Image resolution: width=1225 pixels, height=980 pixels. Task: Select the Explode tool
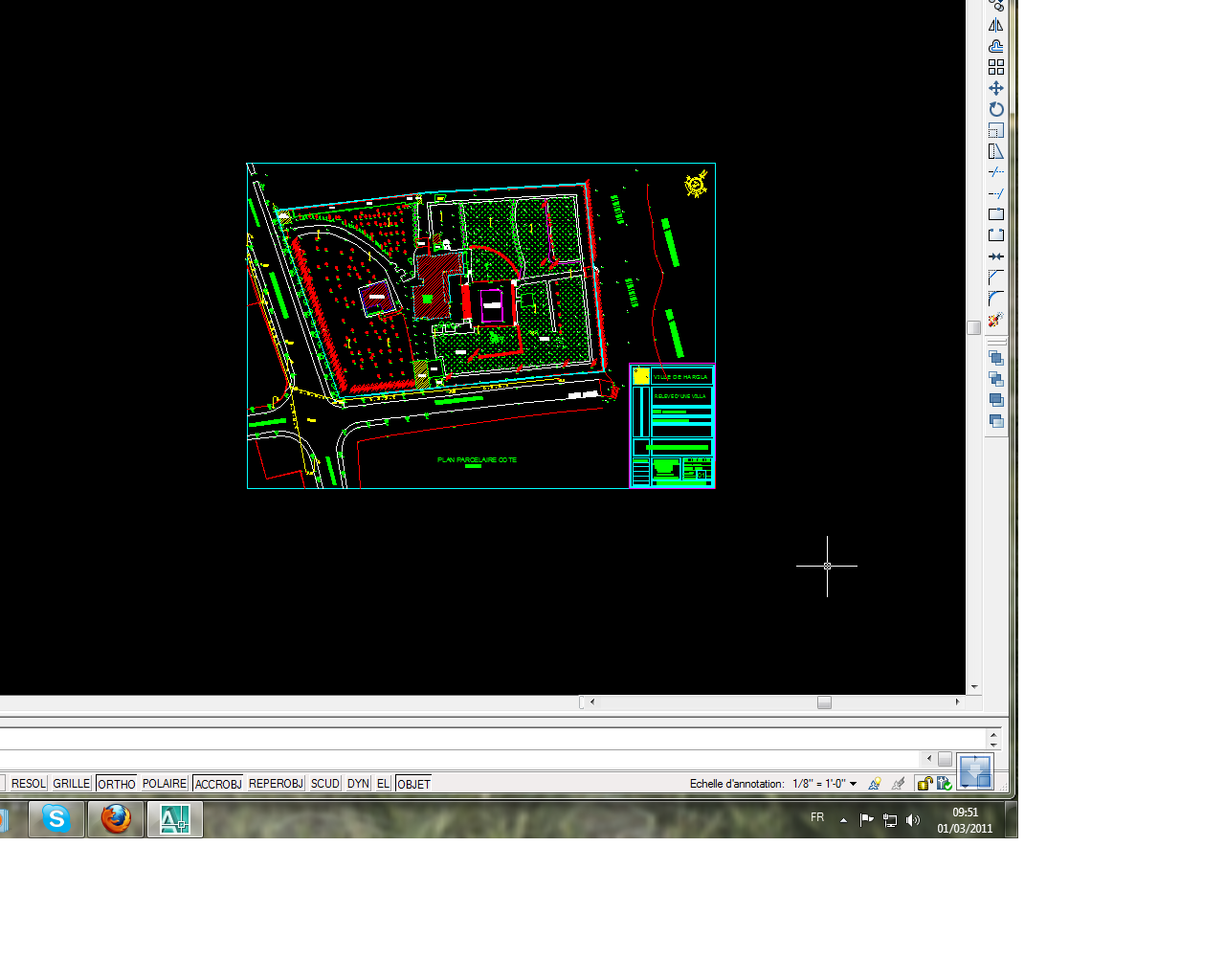tap(996, 320)
